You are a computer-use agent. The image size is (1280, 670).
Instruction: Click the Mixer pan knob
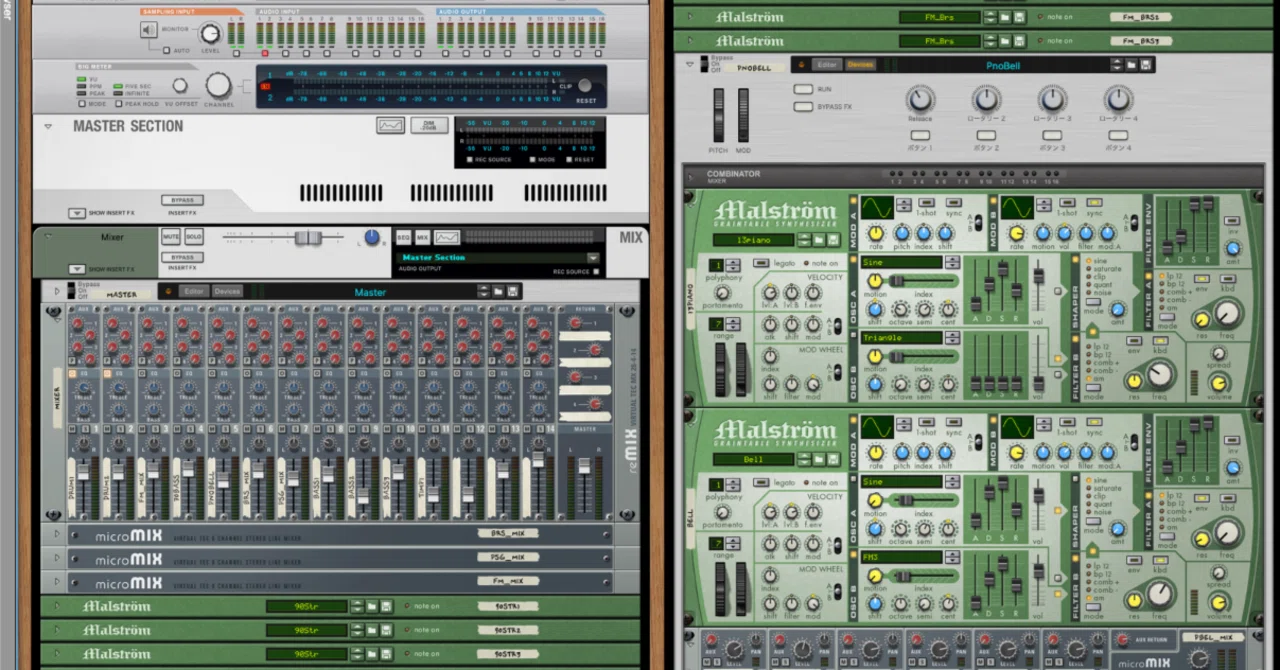point(372,237)
